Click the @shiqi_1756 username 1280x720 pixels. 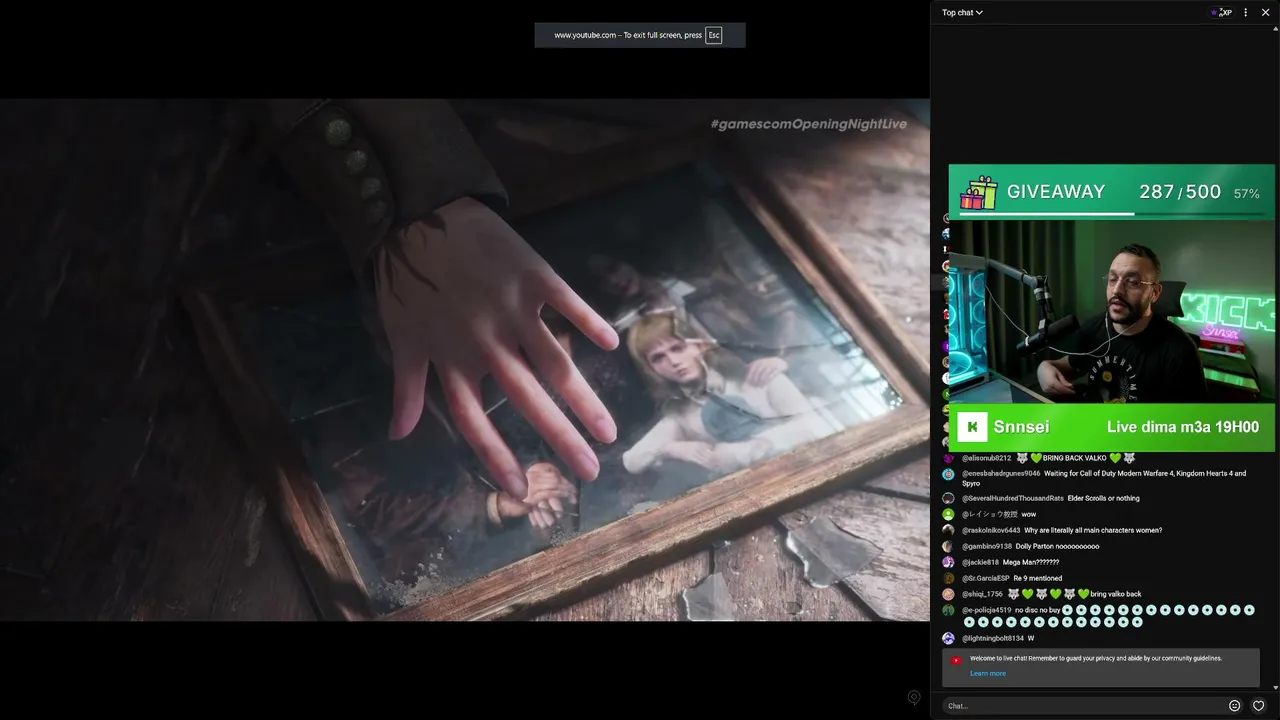tap(982, 594)
